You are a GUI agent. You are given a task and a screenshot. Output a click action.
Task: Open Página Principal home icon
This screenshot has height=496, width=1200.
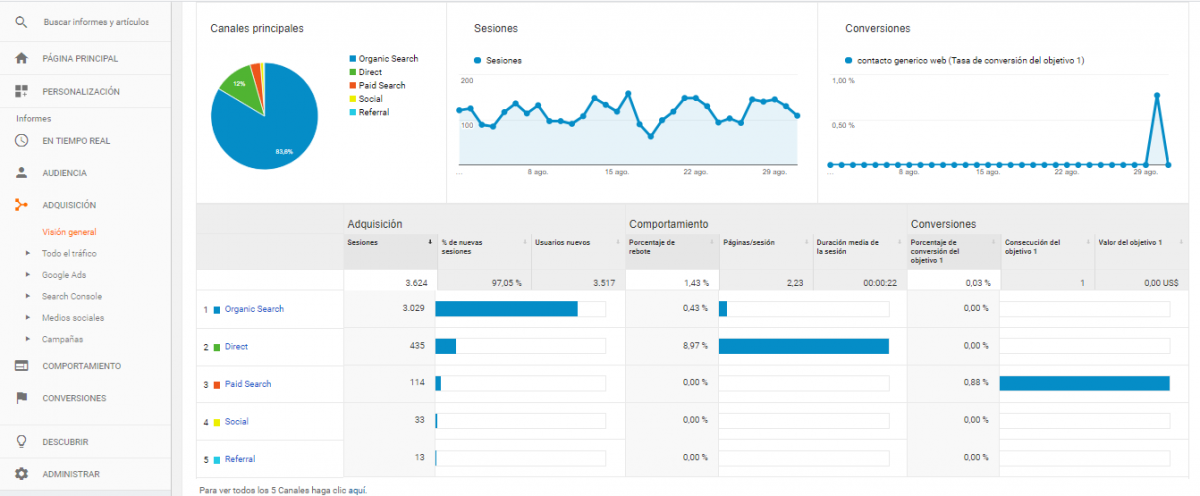pyautogui.click(x=21, y=58)
